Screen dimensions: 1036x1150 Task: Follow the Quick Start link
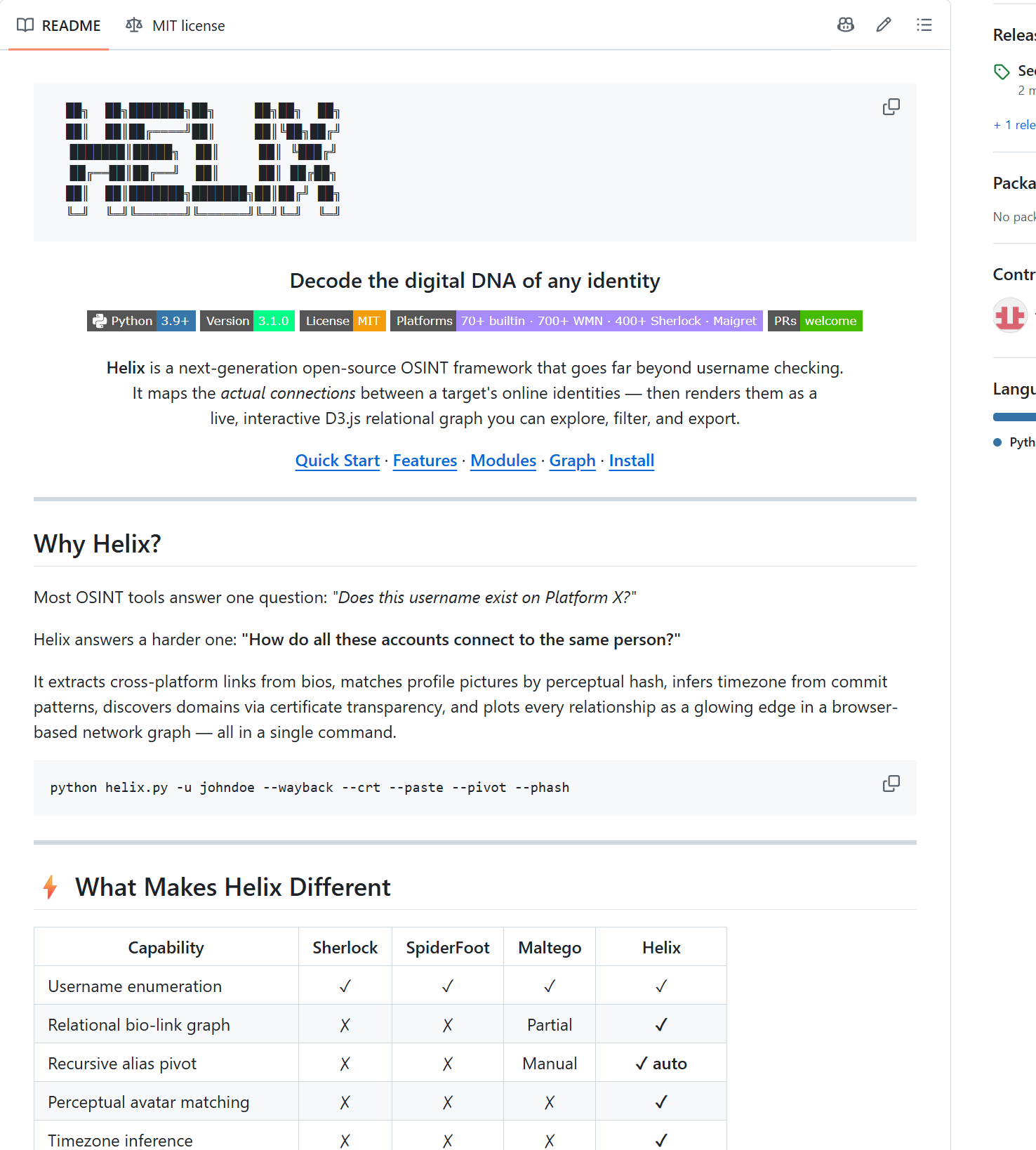point(338,461)
